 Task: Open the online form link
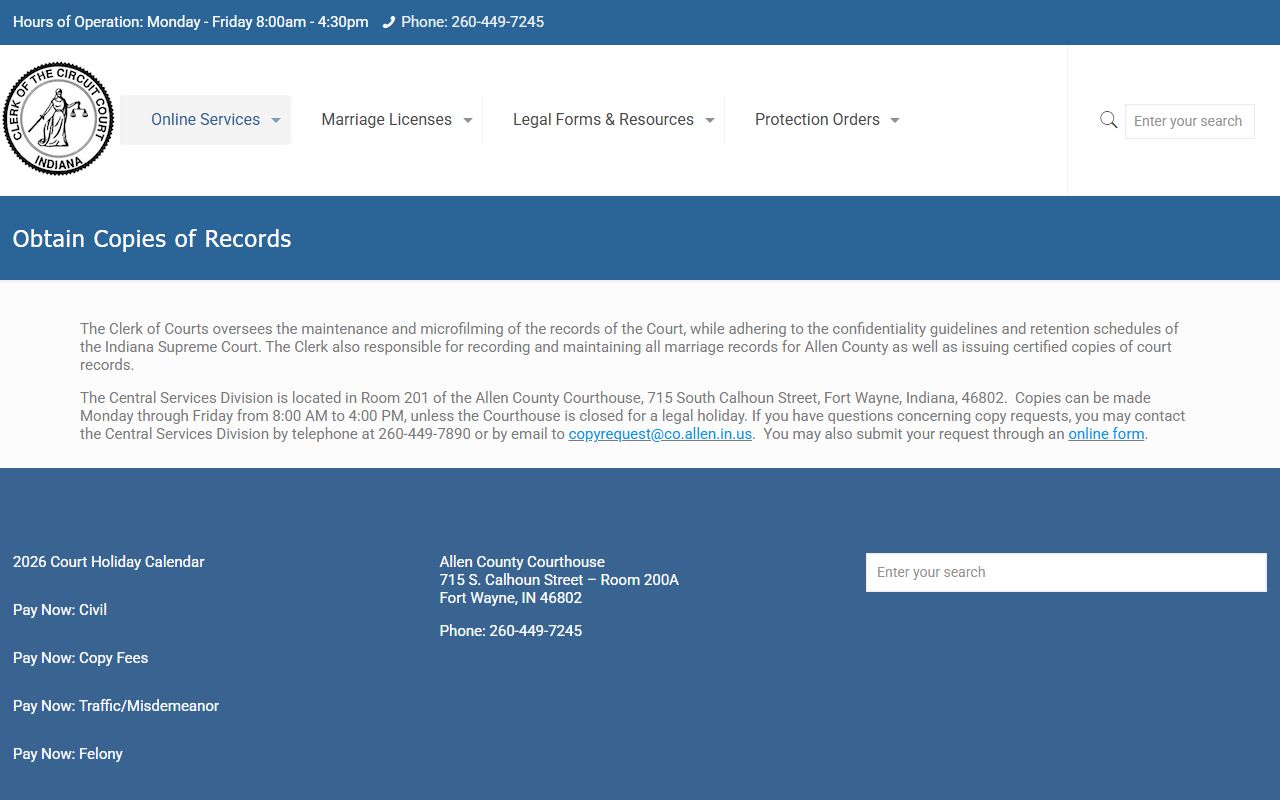coord(1106,434)
